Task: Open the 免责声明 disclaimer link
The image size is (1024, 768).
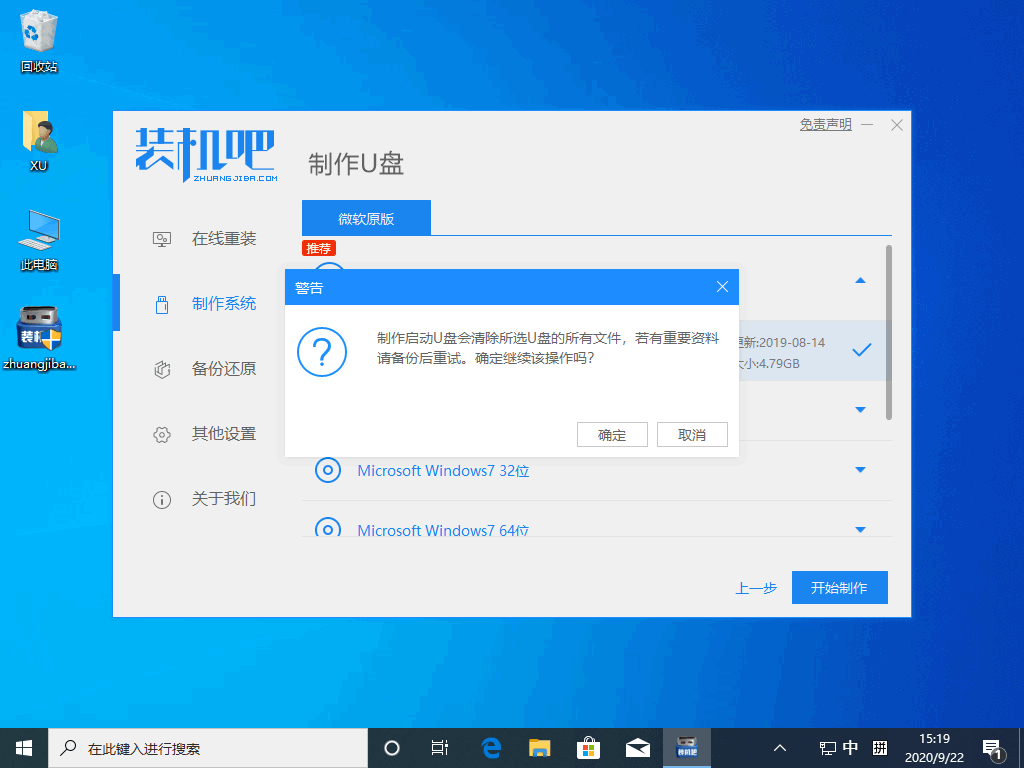Action: point(824,123)
